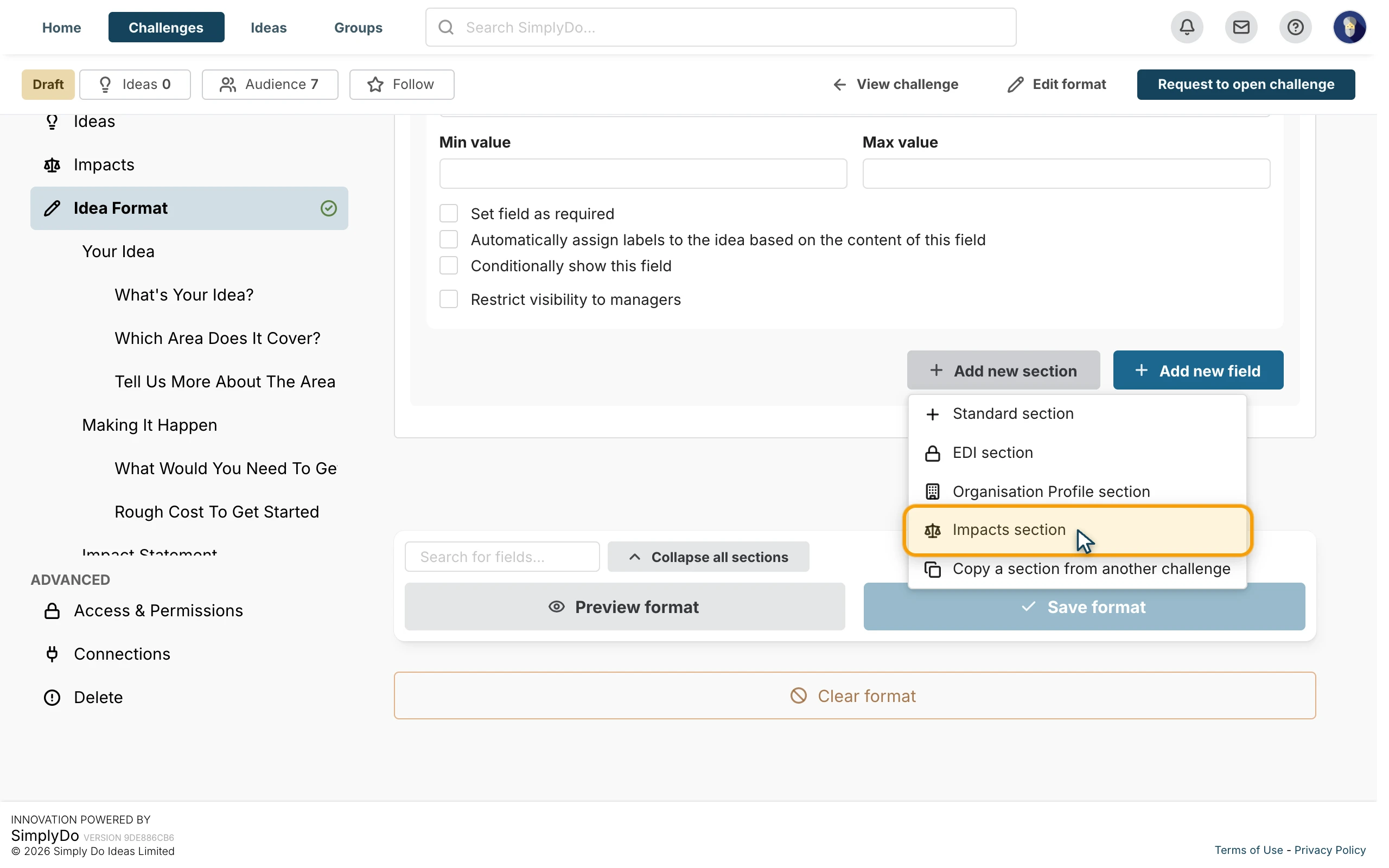Click View challenge back link
This screenshot has height=868, width=1389.
(x=895, y=85)
